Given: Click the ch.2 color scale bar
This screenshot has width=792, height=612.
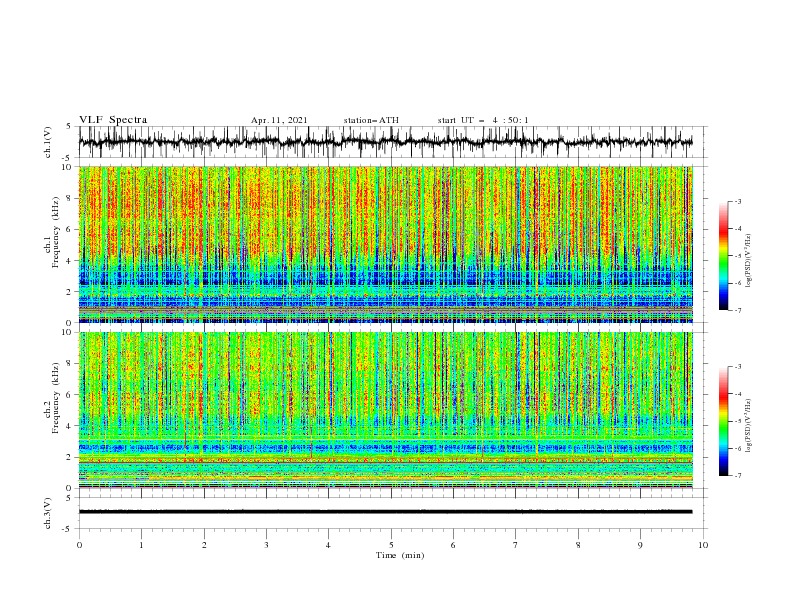Looking at the screenshot, I should [723, 421].
